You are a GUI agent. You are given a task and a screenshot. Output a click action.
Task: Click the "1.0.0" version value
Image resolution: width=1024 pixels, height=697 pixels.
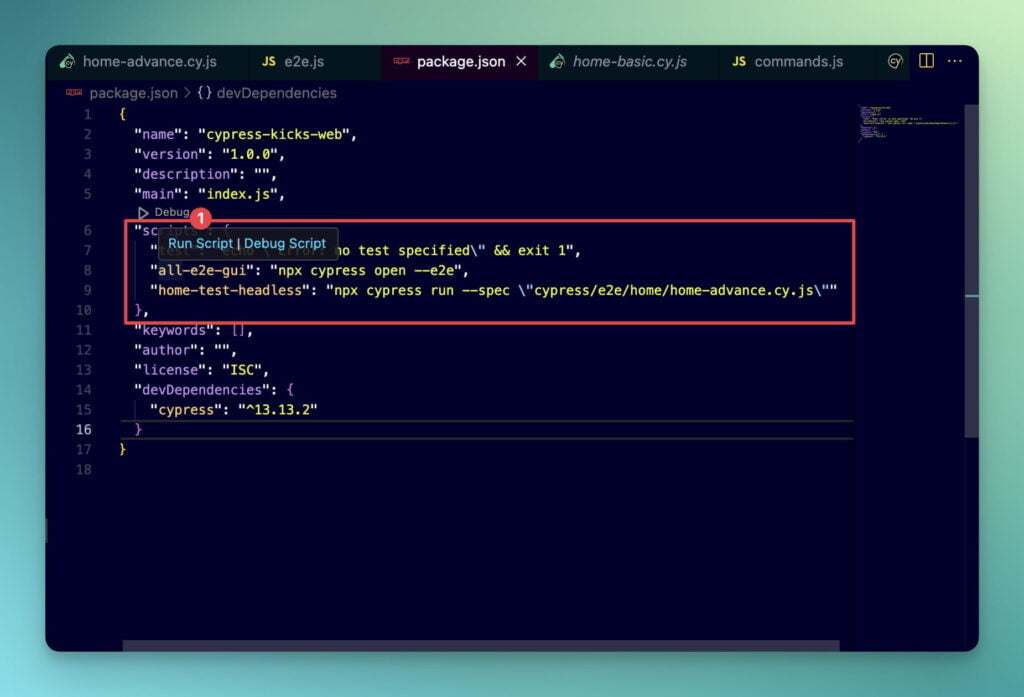pos(250,154)
